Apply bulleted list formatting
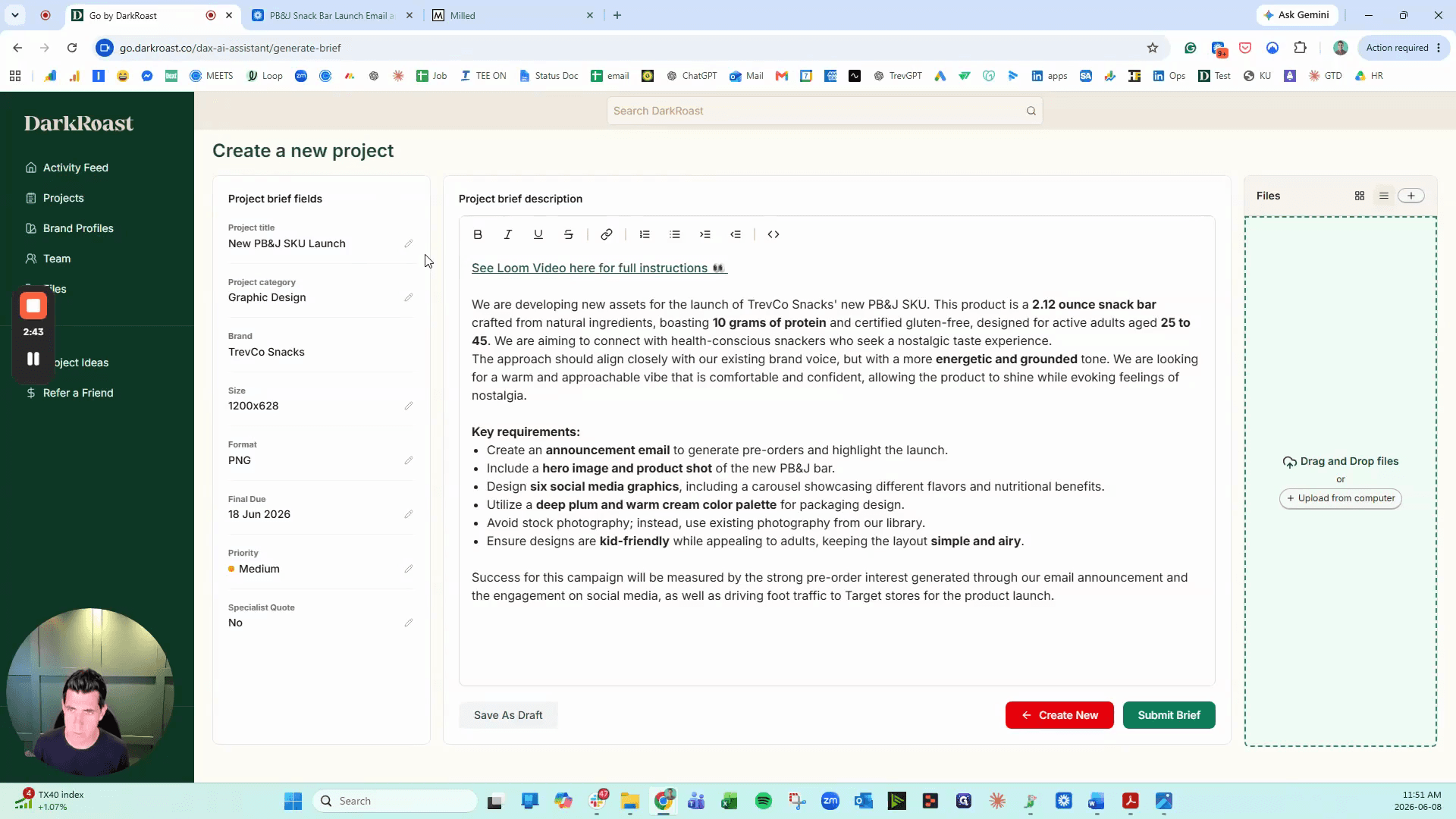The image size is (1456, 819). pos(675,234)
